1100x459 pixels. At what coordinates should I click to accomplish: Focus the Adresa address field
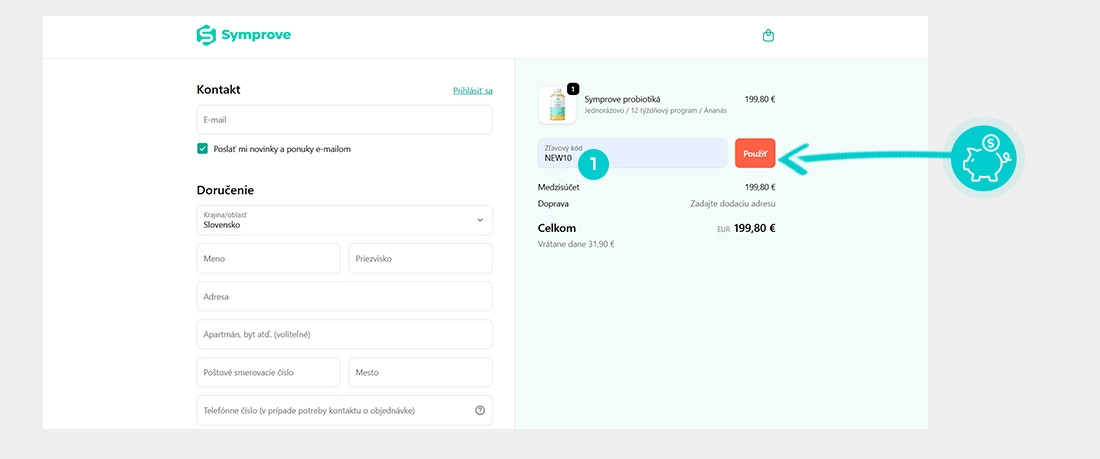pos(344,296)
